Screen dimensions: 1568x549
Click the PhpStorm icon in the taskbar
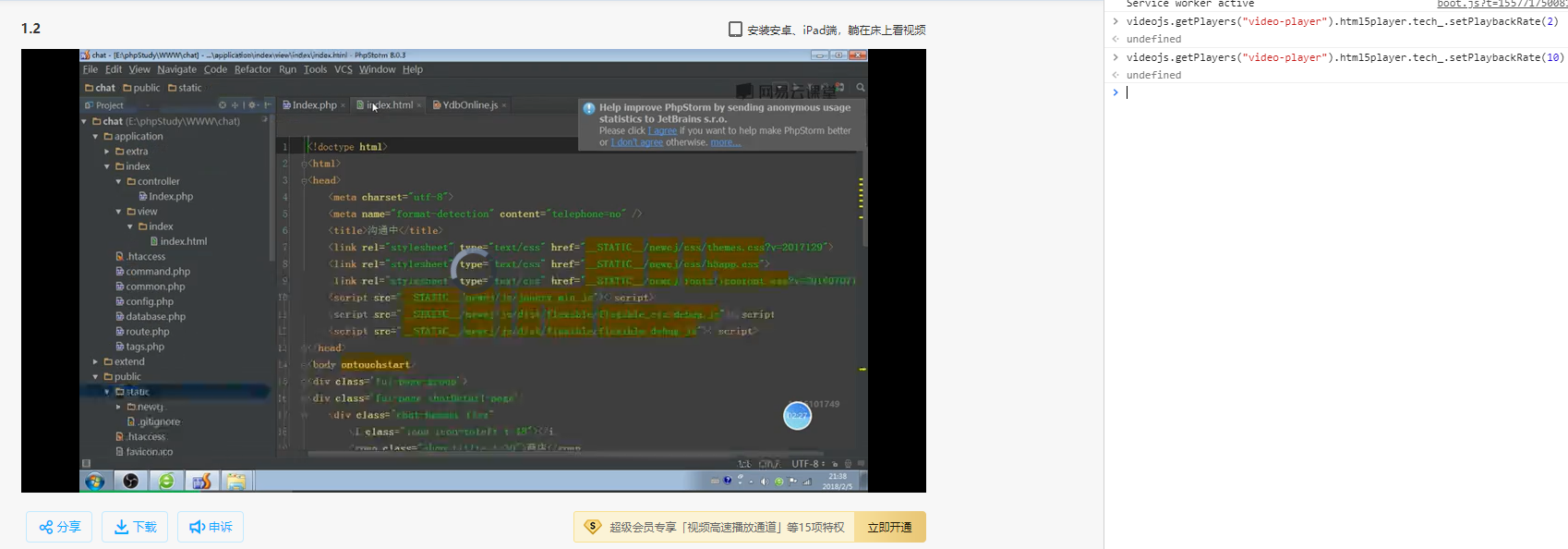[201, 481]
